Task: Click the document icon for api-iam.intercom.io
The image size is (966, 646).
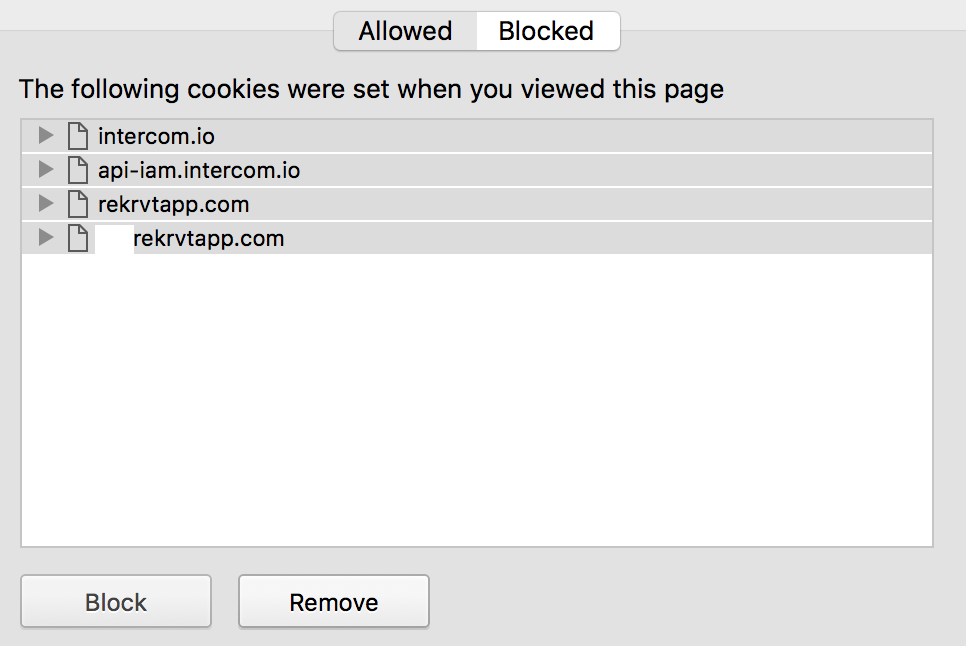Action: pyautogui.click(x=77, y=170)
